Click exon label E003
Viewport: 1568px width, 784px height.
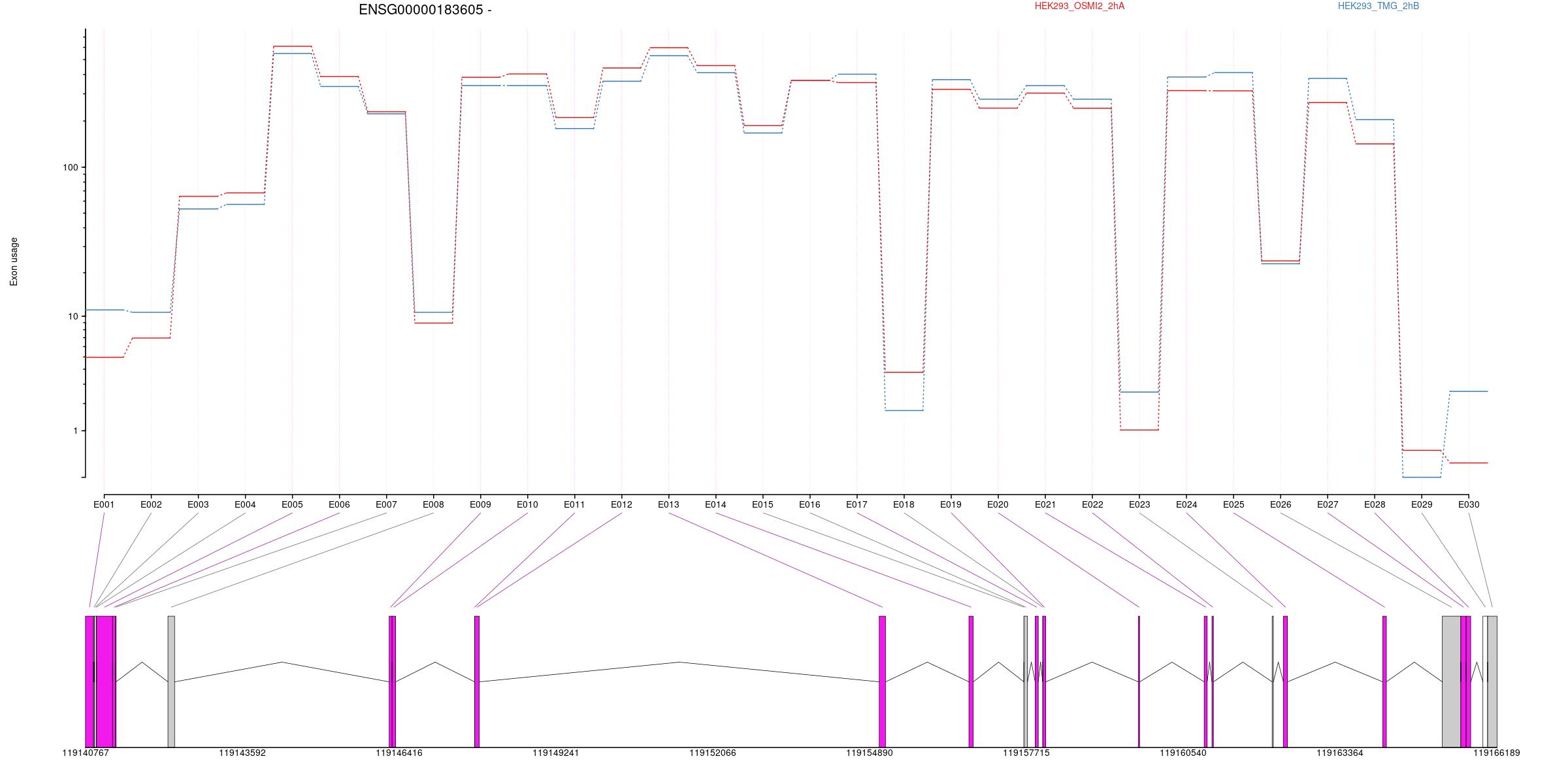[x=198, y=504]
